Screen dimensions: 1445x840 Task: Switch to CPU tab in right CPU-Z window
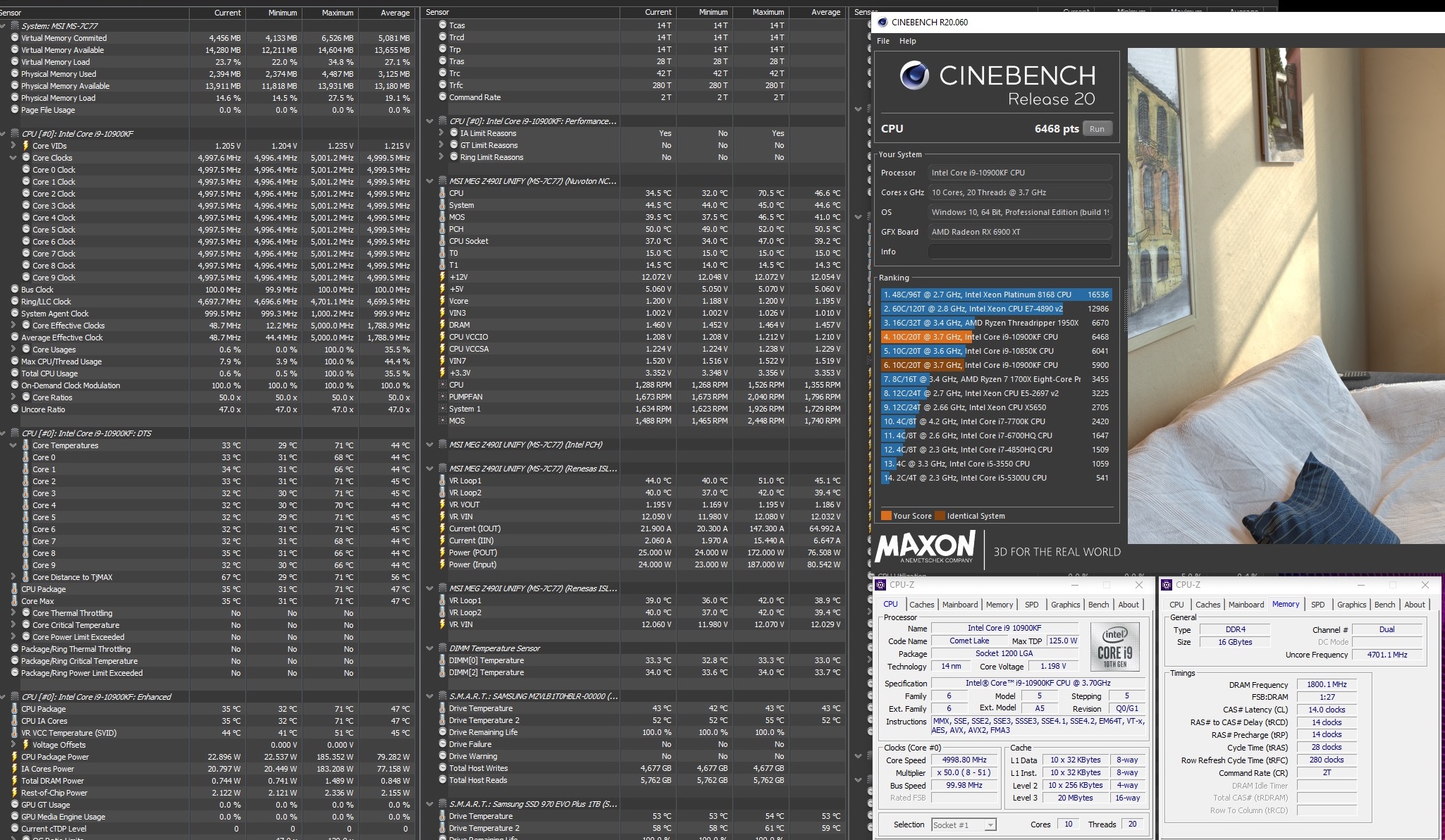tap(1176, 605)
